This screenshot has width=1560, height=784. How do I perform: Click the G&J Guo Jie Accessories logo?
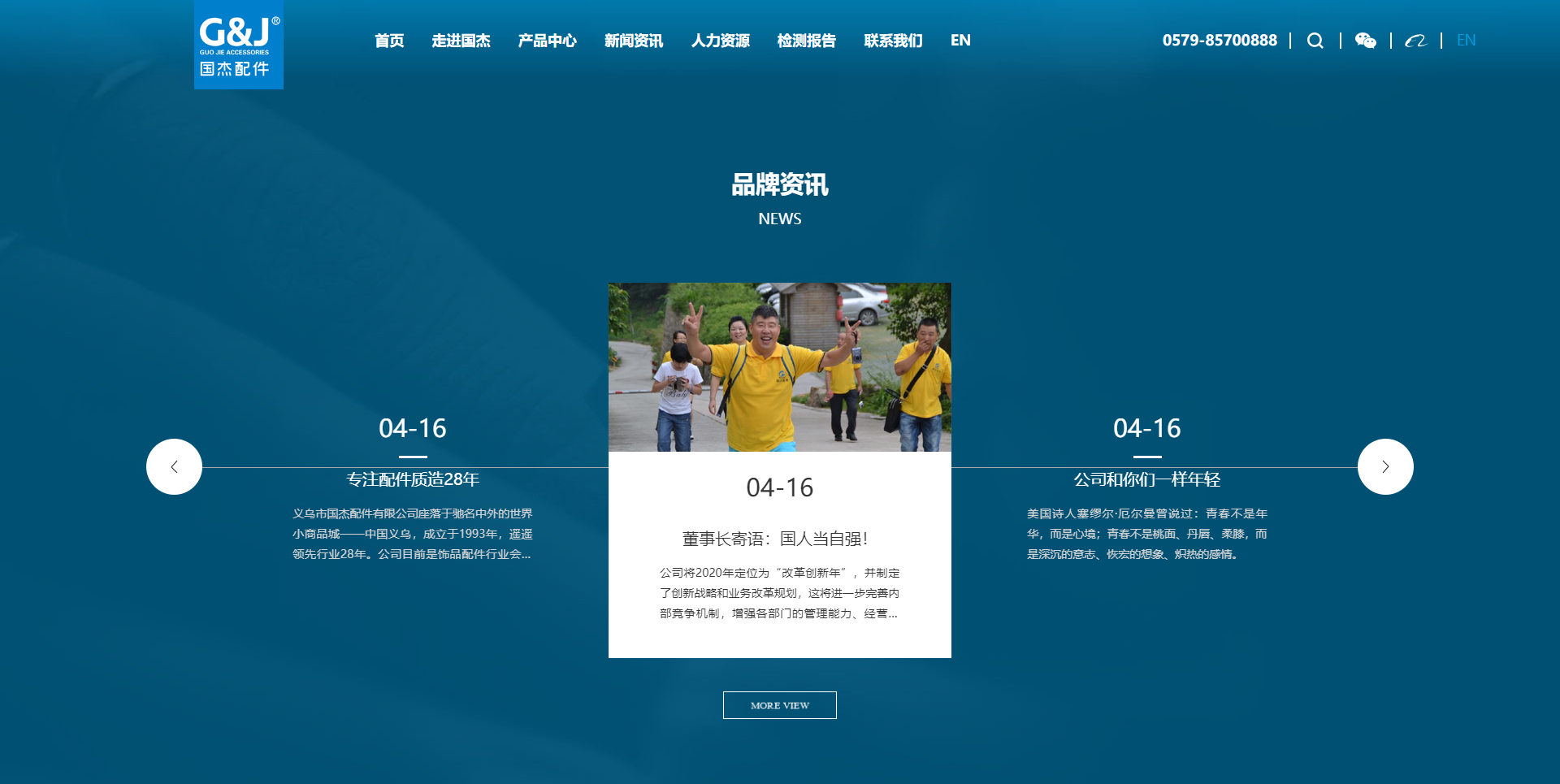click(238, 45)
